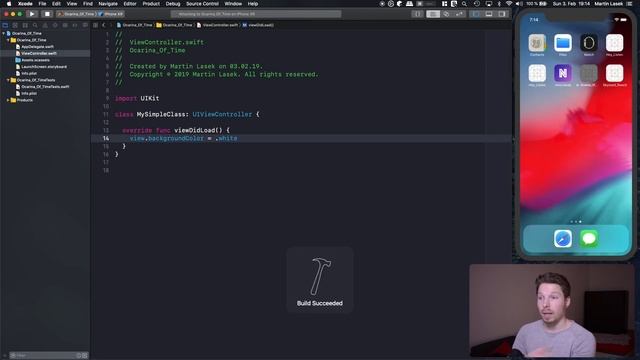This screenshot has height=360, width=640.
Task: Open the Editor menu
Action: [x=130, y=4]
